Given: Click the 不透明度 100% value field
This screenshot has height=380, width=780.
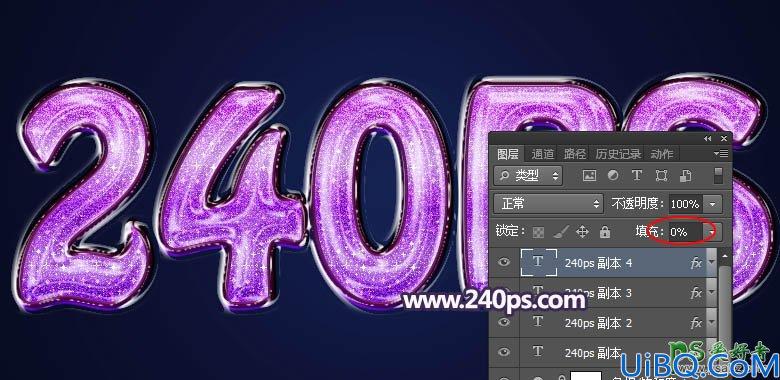Looking at the screenshot, I should click(685, 204).
